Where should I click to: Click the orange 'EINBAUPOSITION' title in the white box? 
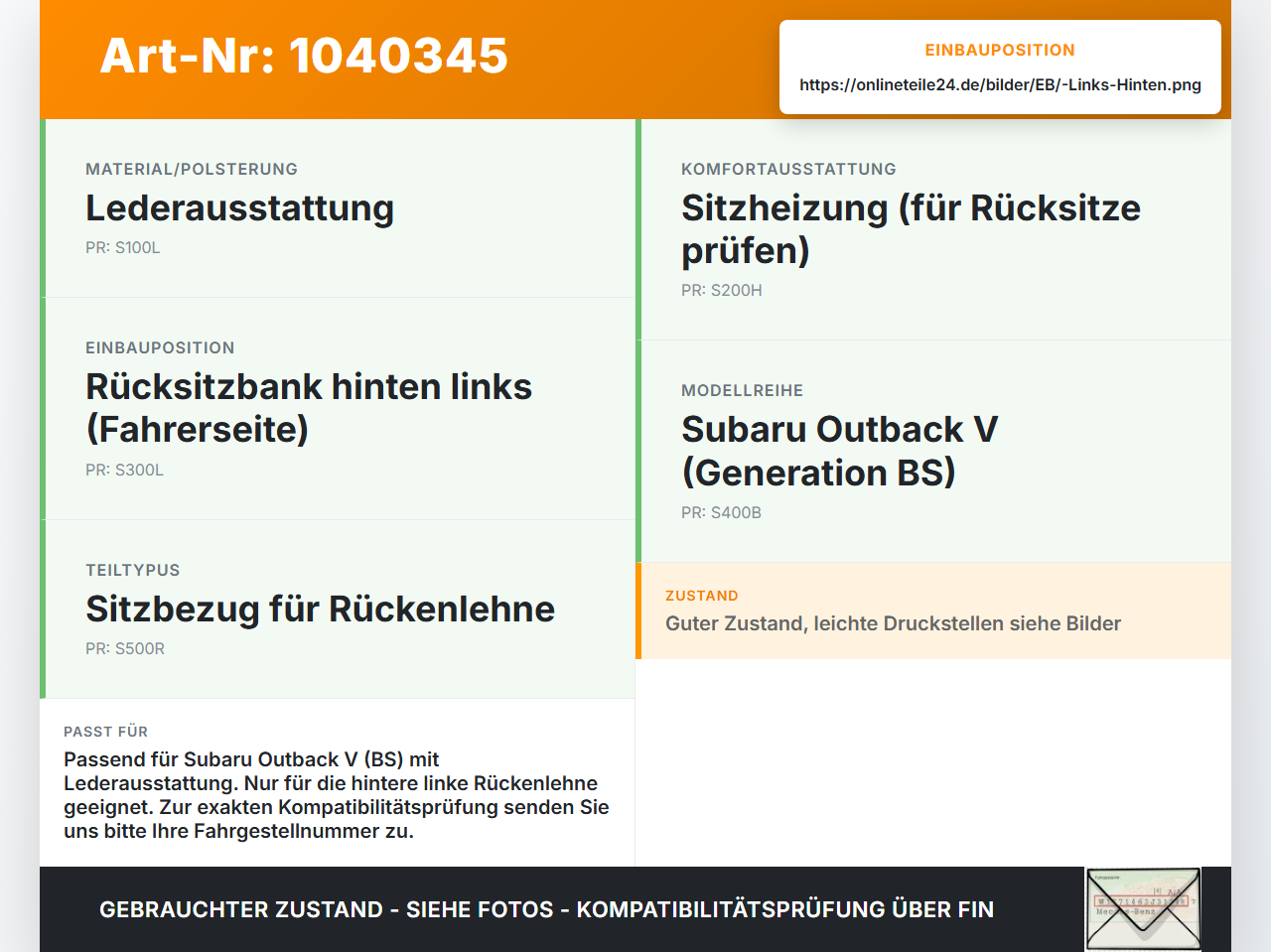pyautogui.click(x=1000, y=50)
